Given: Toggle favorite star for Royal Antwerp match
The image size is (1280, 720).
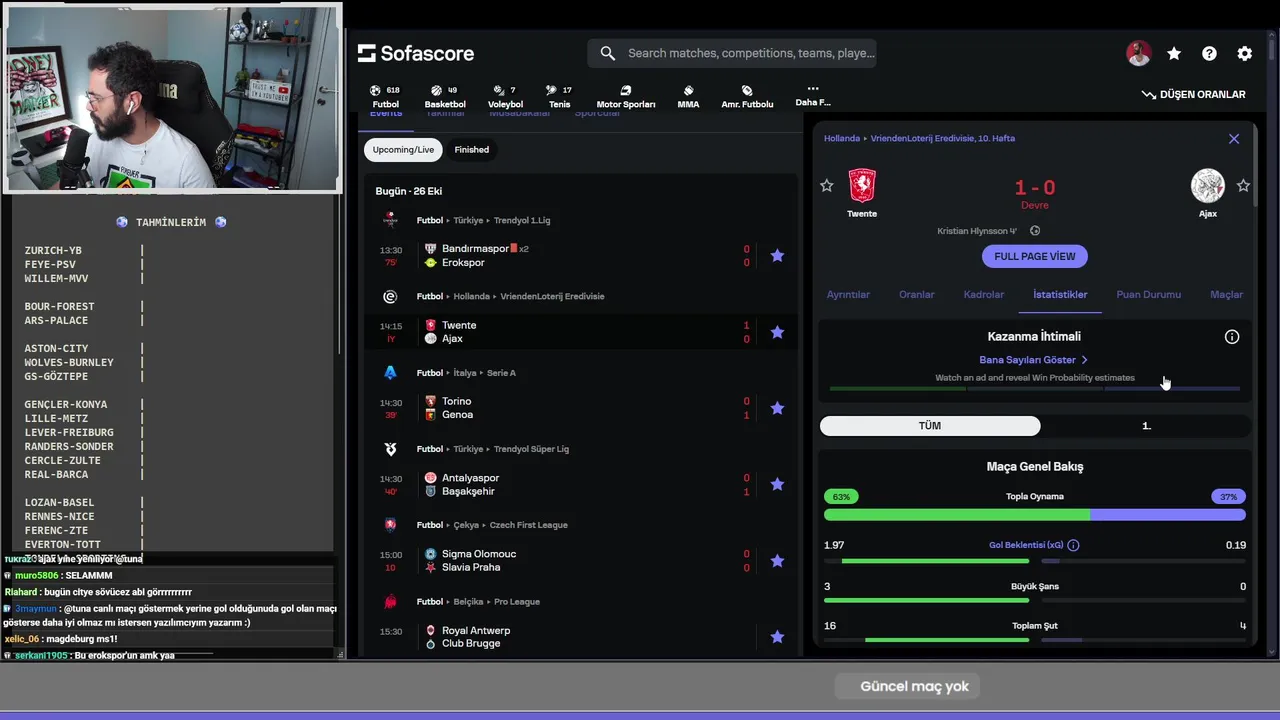Looking at the screenshot, I should 777,637.
